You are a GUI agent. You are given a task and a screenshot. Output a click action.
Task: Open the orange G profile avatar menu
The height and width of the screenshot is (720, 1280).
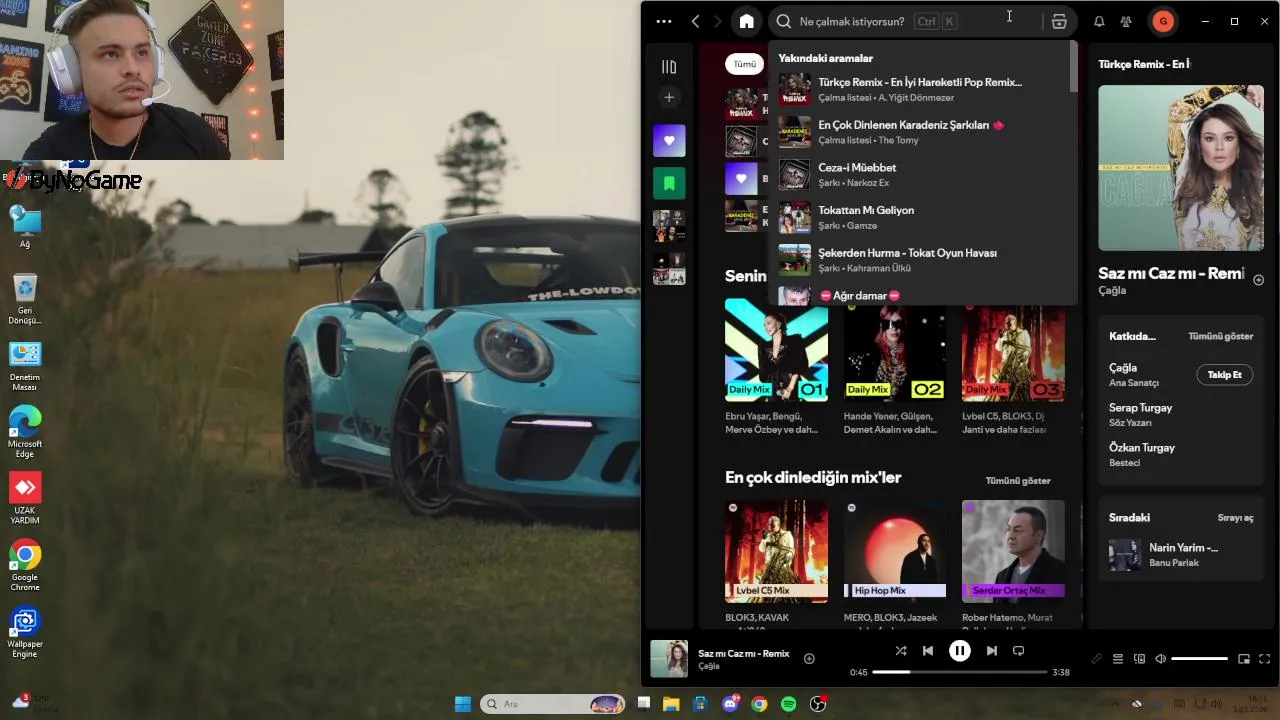pyautogui.click(x=1162, y=21)
